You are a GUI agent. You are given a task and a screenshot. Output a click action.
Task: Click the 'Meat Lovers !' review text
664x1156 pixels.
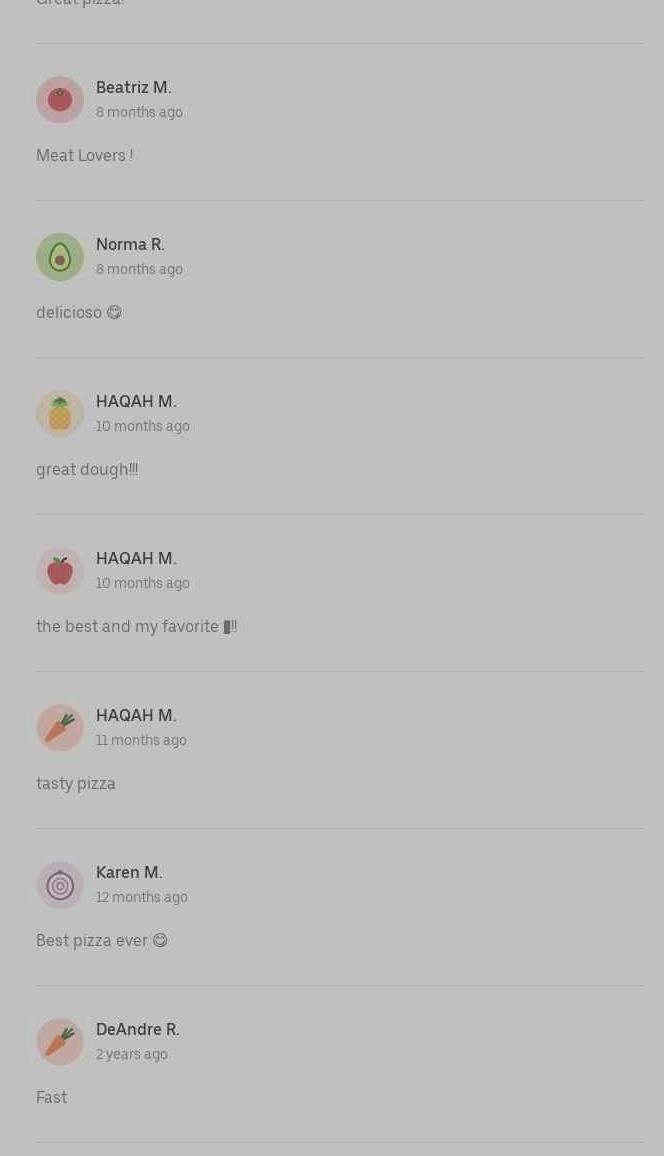pyautogui.click(x=85, y=156)
